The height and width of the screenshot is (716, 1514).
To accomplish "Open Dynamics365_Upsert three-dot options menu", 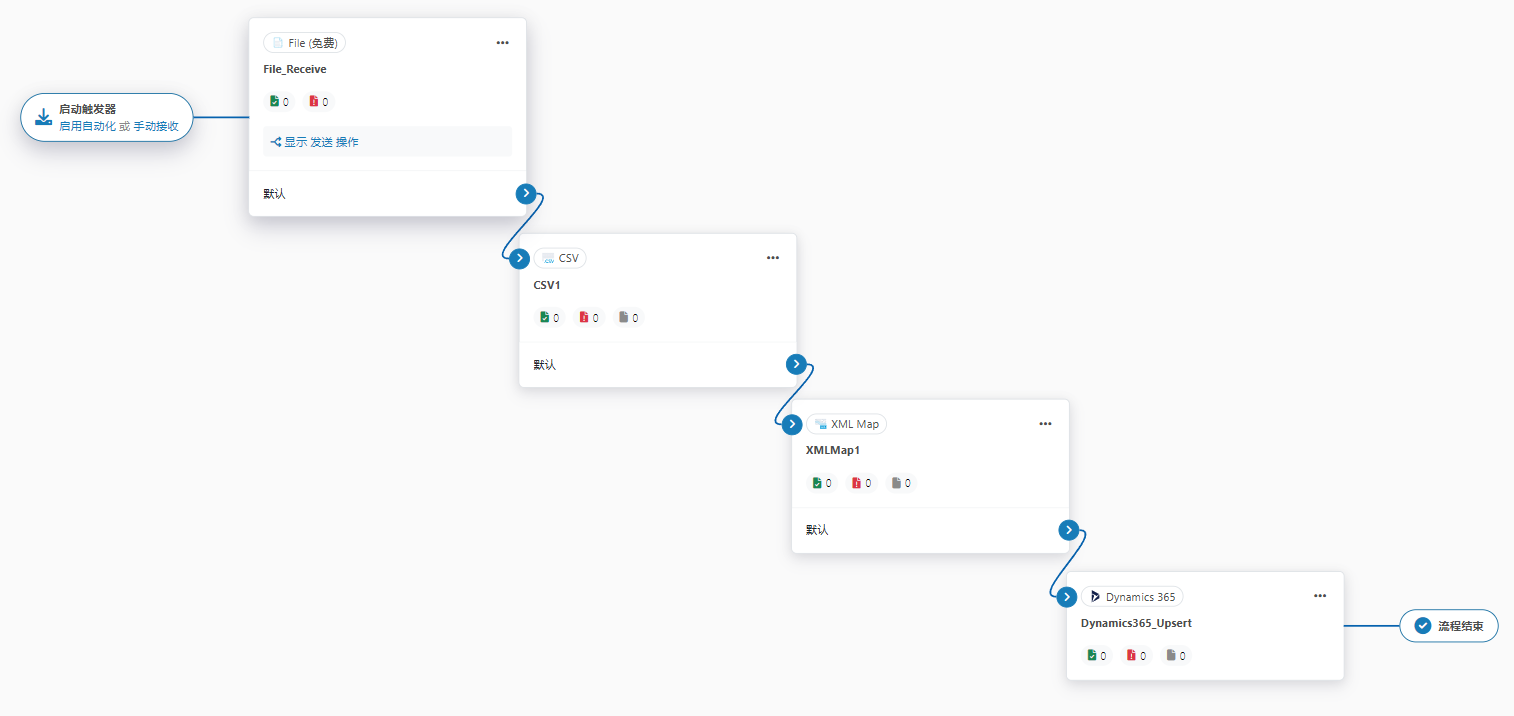I will 1319,597.
